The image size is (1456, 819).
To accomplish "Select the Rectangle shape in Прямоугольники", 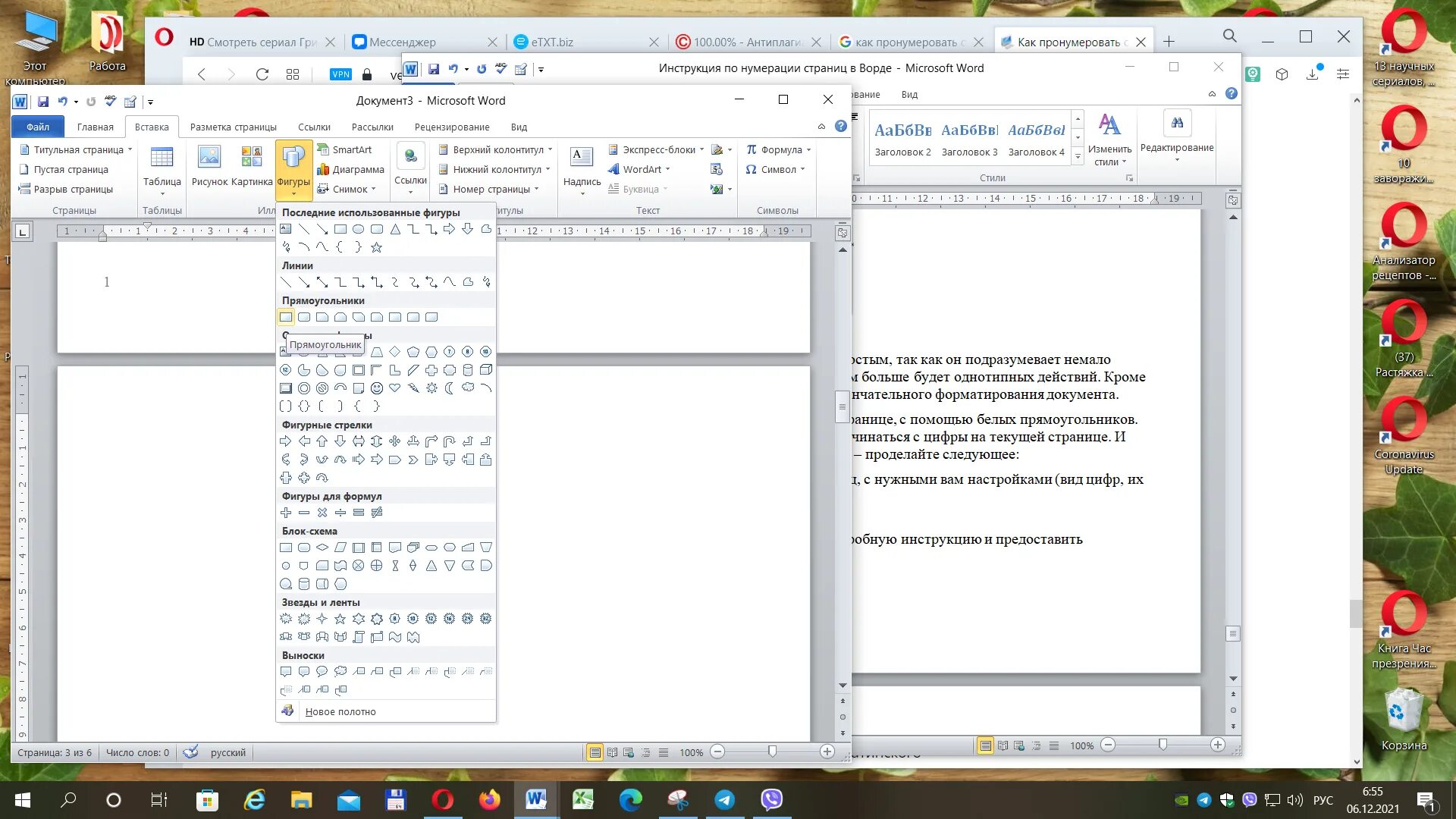I will pos(286,317).
